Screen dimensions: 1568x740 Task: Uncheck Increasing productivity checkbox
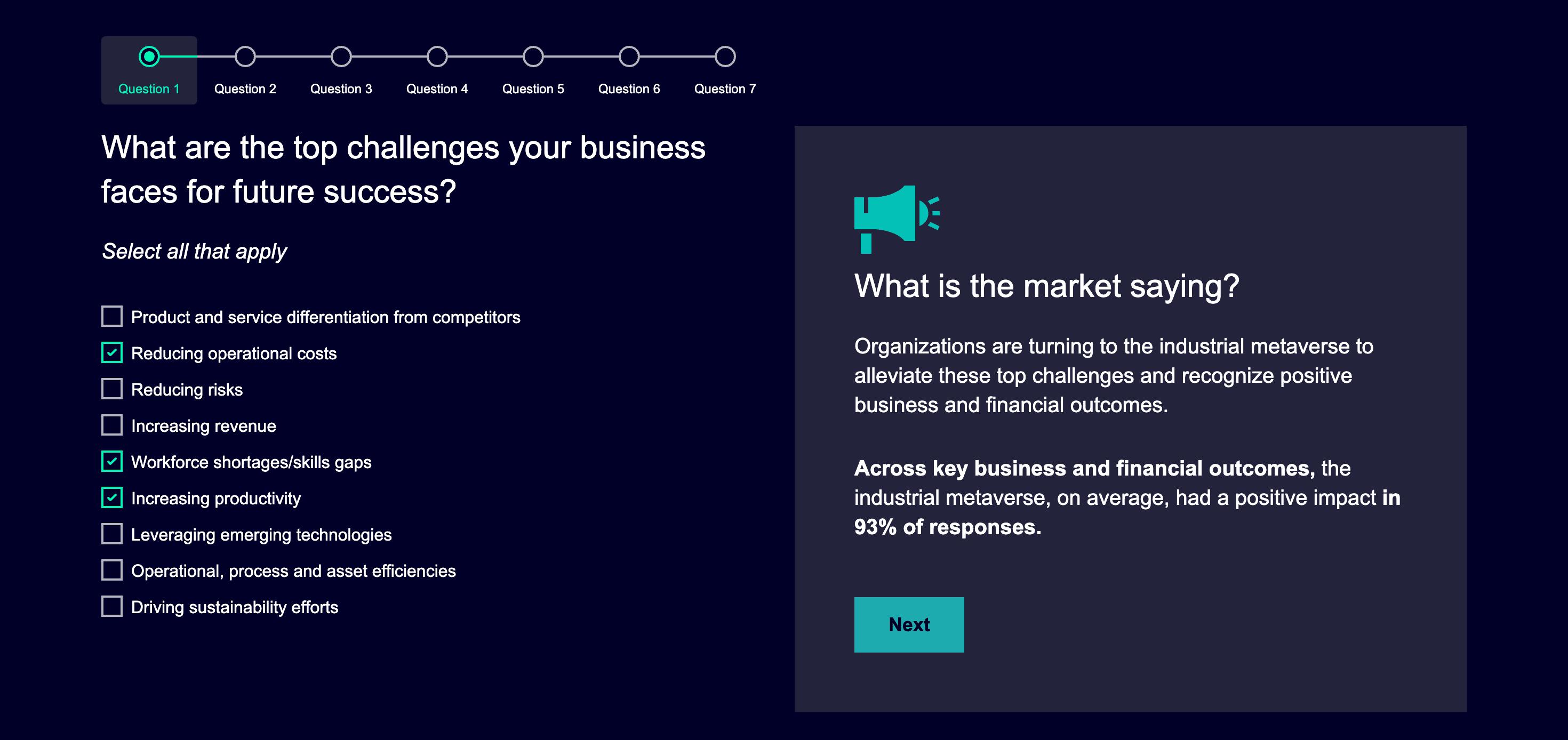(112, 498)
